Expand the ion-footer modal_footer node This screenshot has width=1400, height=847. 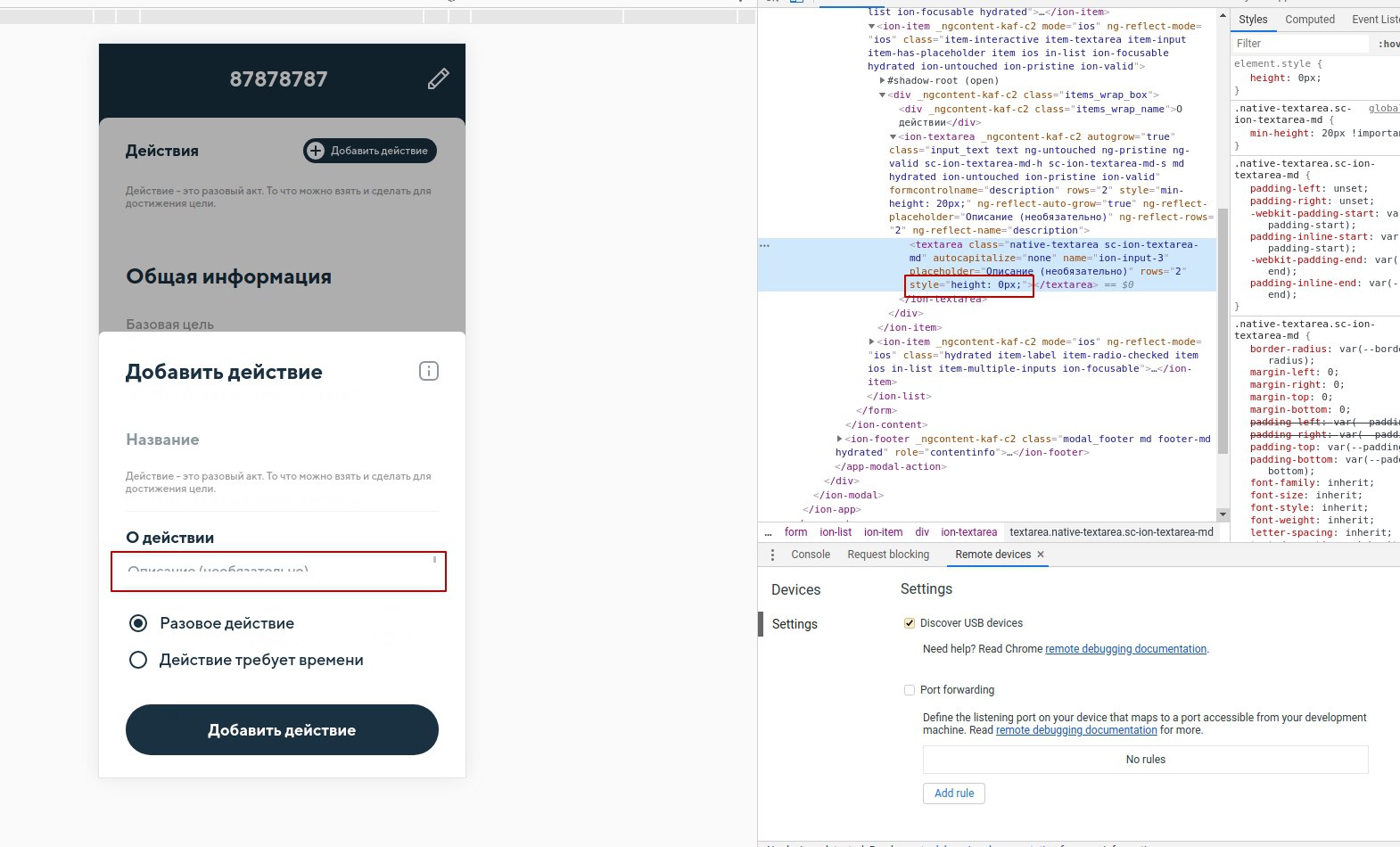839,439
